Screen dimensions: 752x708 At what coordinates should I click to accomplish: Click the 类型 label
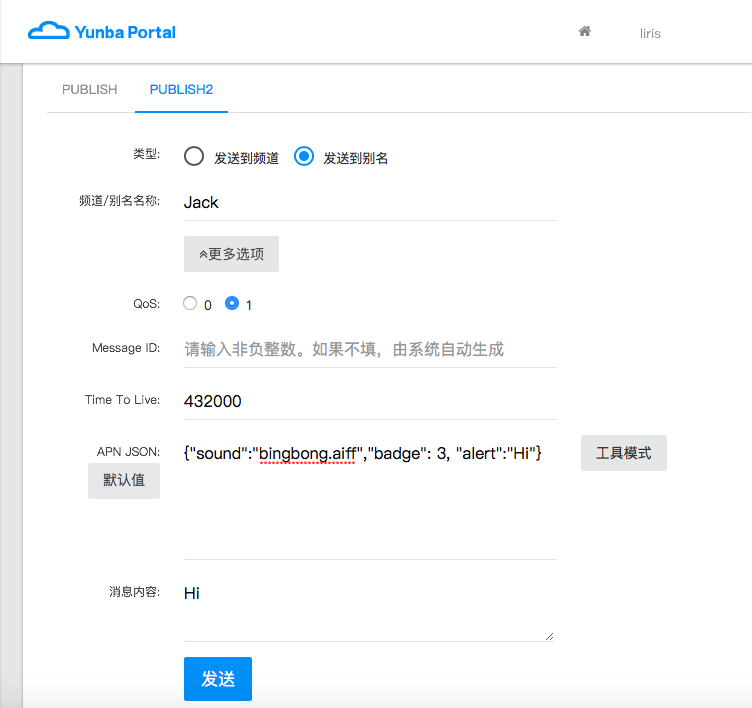click(146, 154)
